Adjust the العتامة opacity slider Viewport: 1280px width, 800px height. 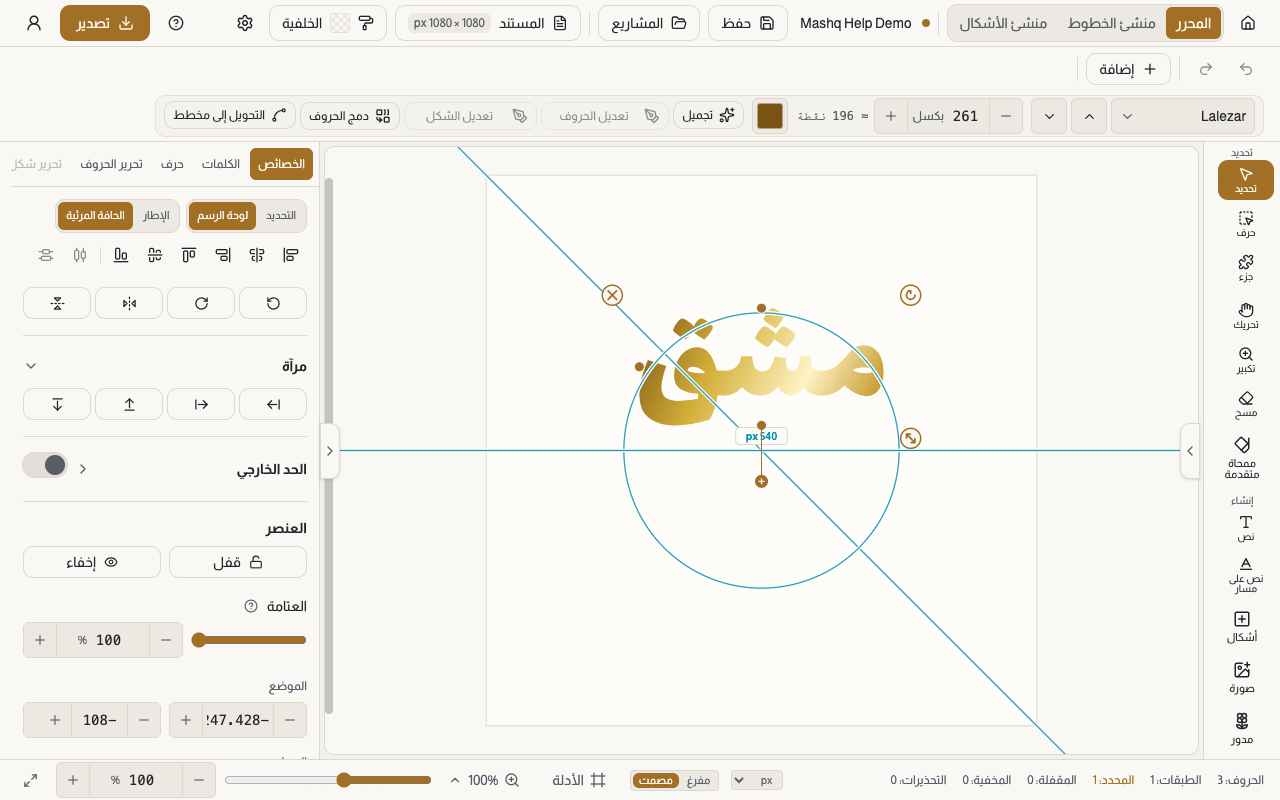tap(249, 640)
